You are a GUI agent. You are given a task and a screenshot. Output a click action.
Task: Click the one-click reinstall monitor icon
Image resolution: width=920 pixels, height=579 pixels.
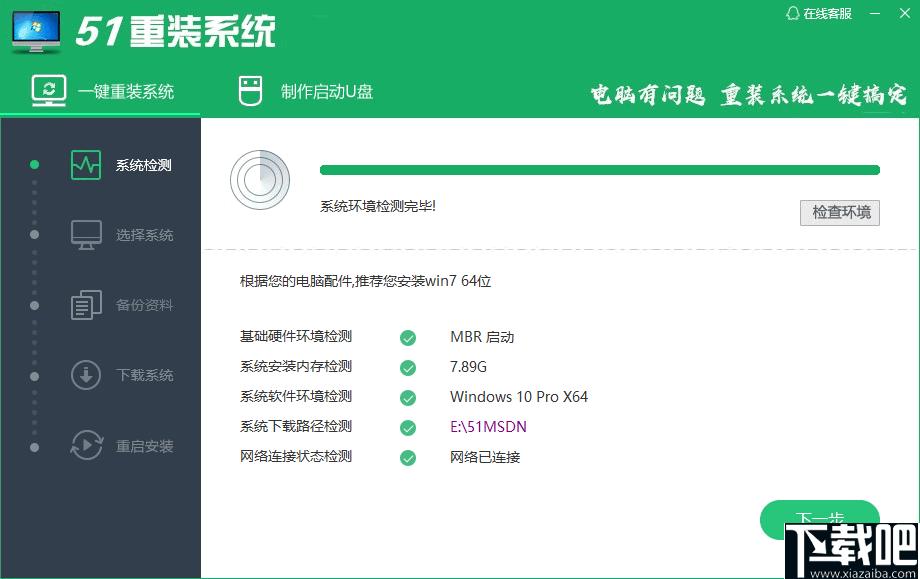coord(49,91)
